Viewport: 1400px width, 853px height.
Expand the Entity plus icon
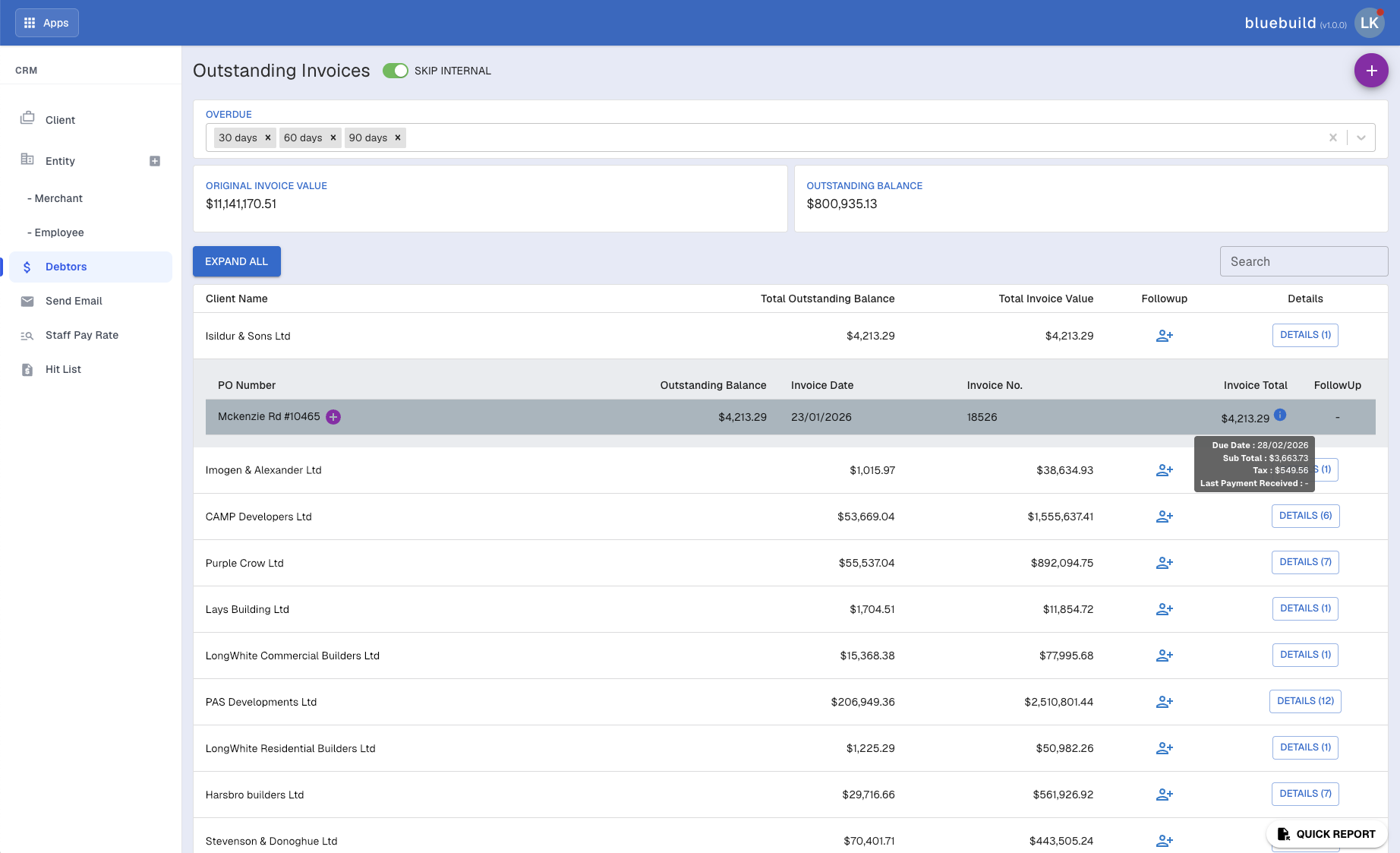[155, 161]
